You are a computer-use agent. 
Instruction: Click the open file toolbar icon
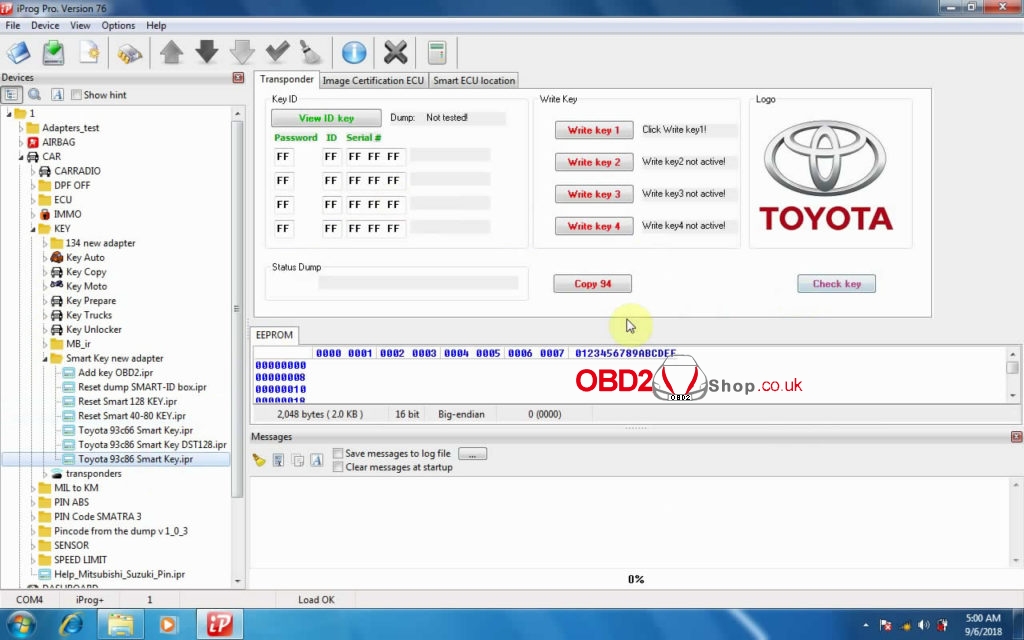[18, 52]
